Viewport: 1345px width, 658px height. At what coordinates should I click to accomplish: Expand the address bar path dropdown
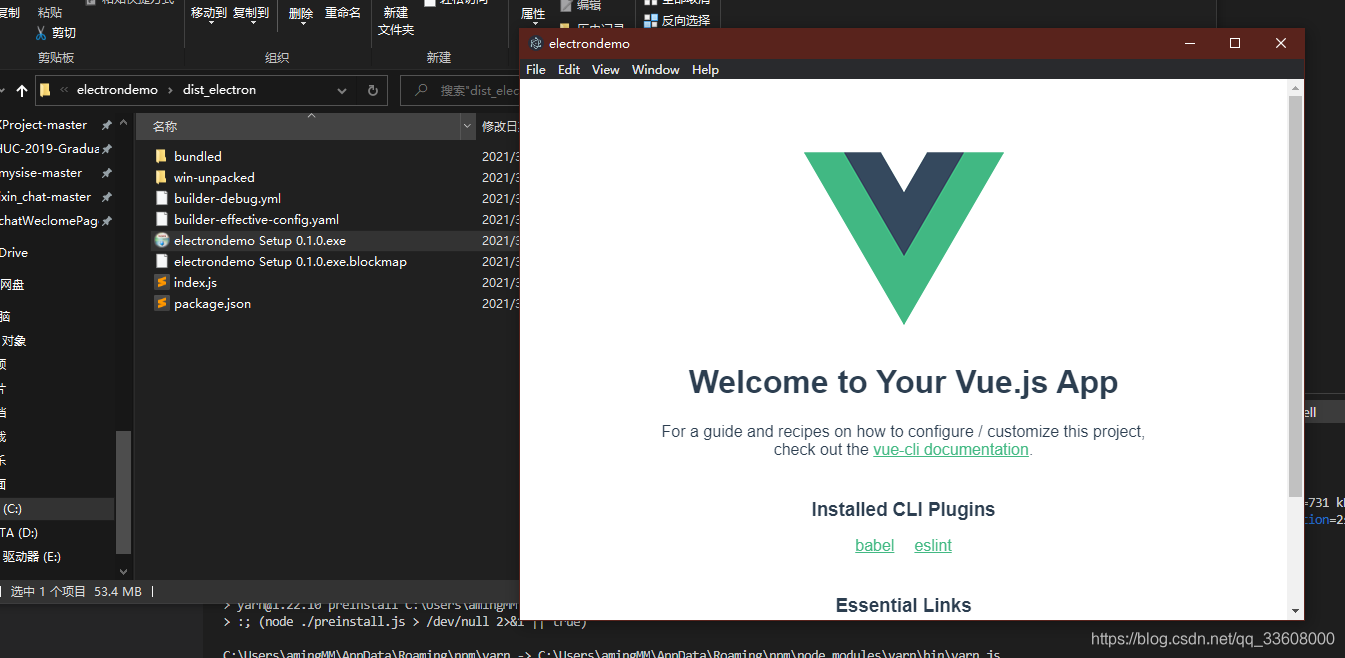coord(342,90)
